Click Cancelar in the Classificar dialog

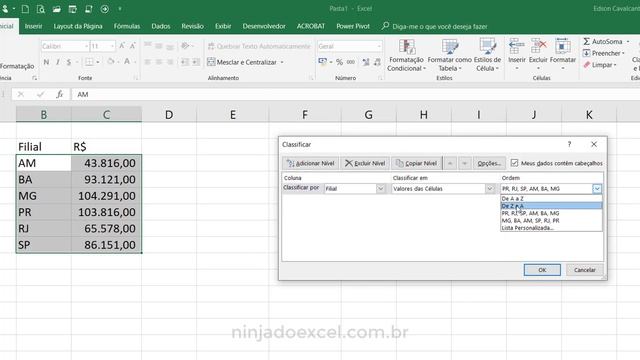584,270
